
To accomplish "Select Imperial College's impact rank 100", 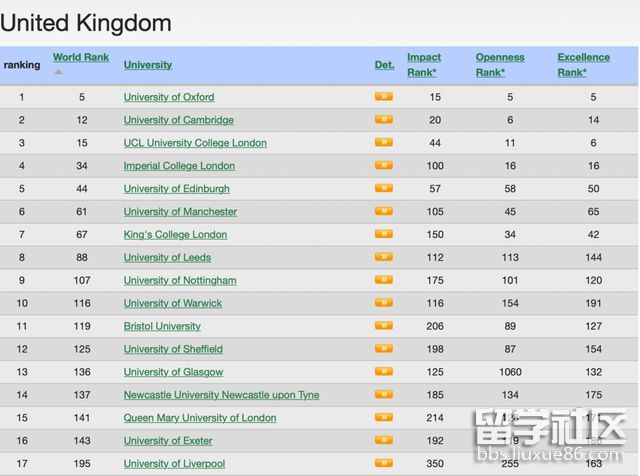I will (435, 166).
